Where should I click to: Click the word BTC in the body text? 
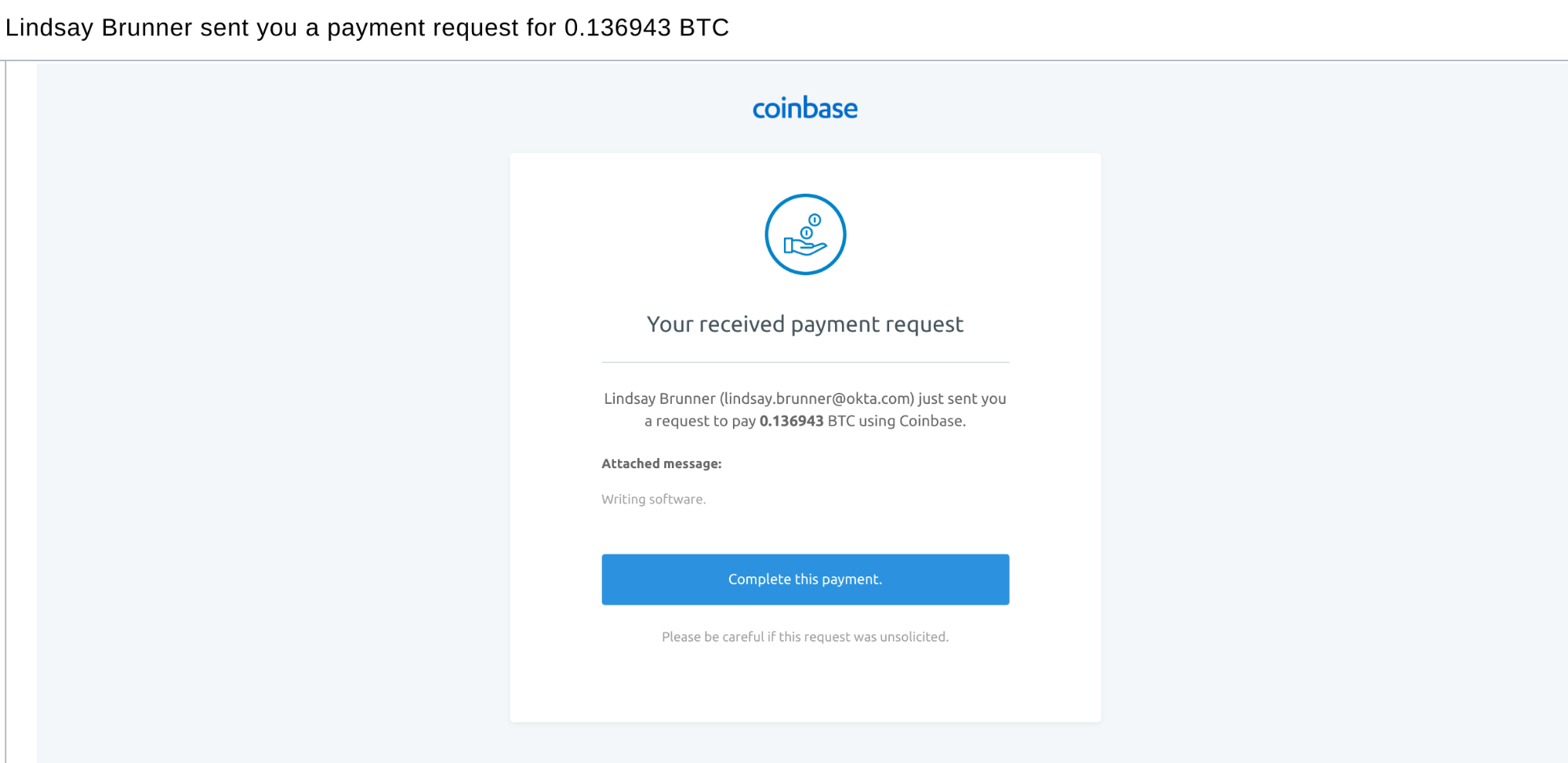pos(840,421)
